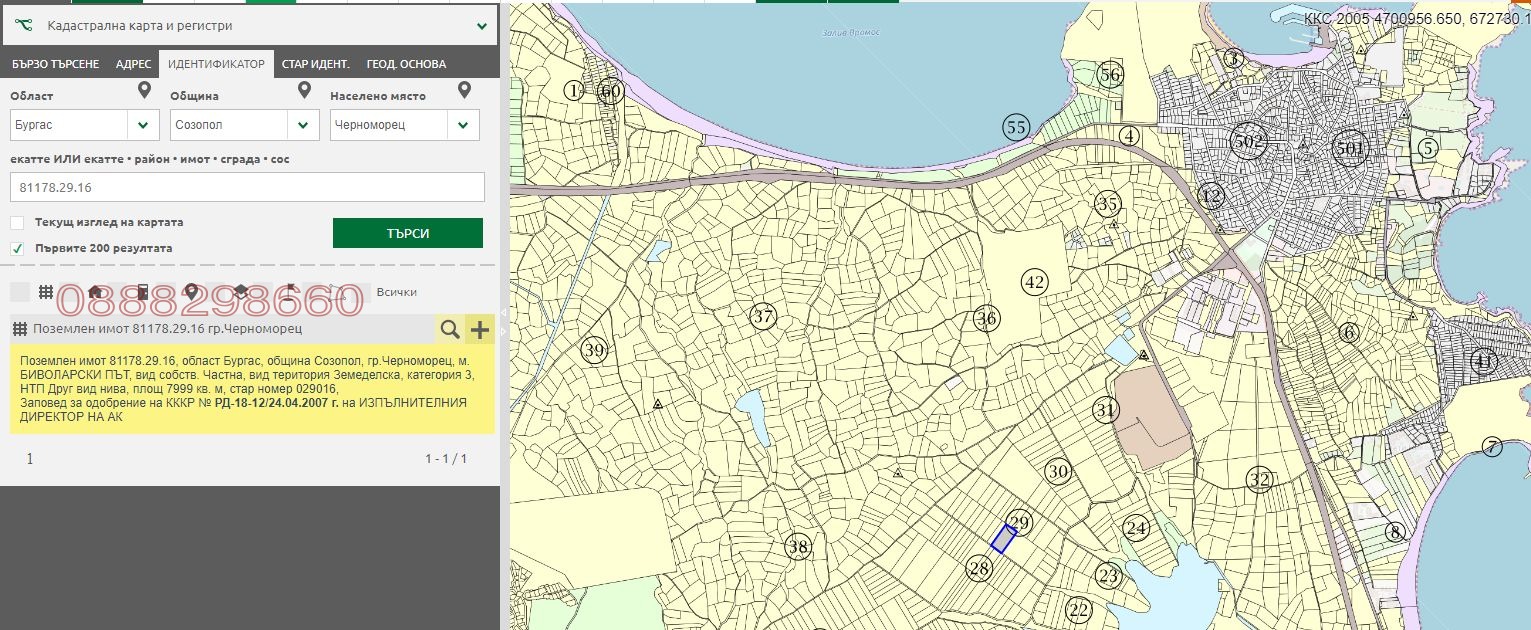
Task: Select the layers filter icon
Action: pos(241,292)
